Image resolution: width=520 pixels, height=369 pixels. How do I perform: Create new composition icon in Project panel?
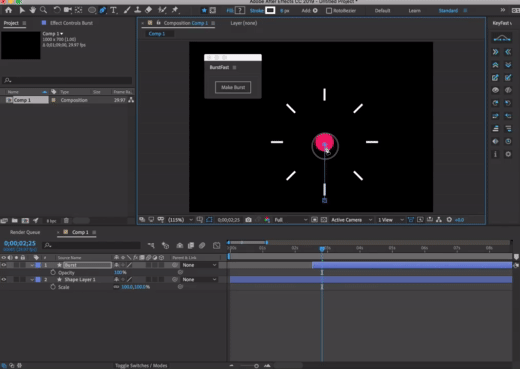pyautogui.click(x=25, y=221)
